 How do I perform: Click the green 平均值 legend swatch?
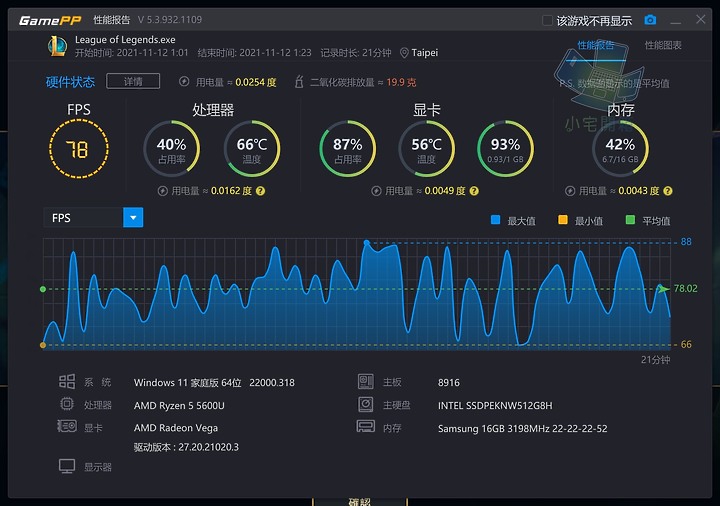(630, 219)
